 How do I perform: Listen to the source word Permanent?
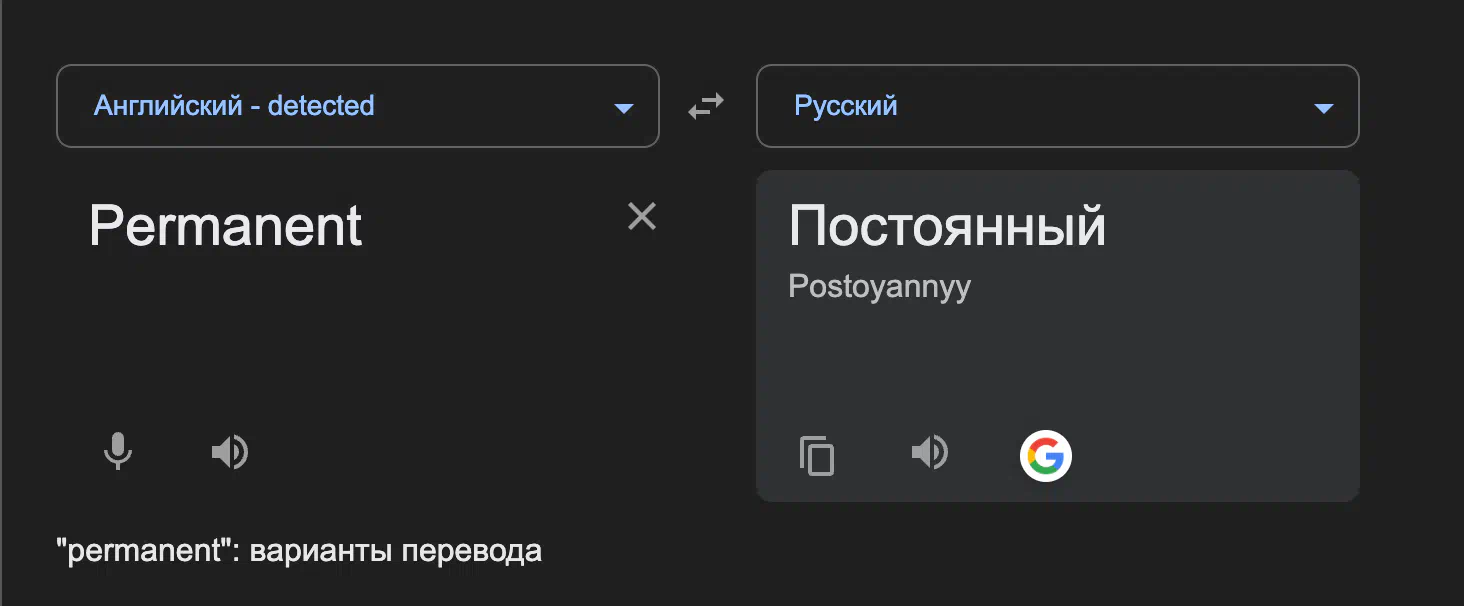229,452
